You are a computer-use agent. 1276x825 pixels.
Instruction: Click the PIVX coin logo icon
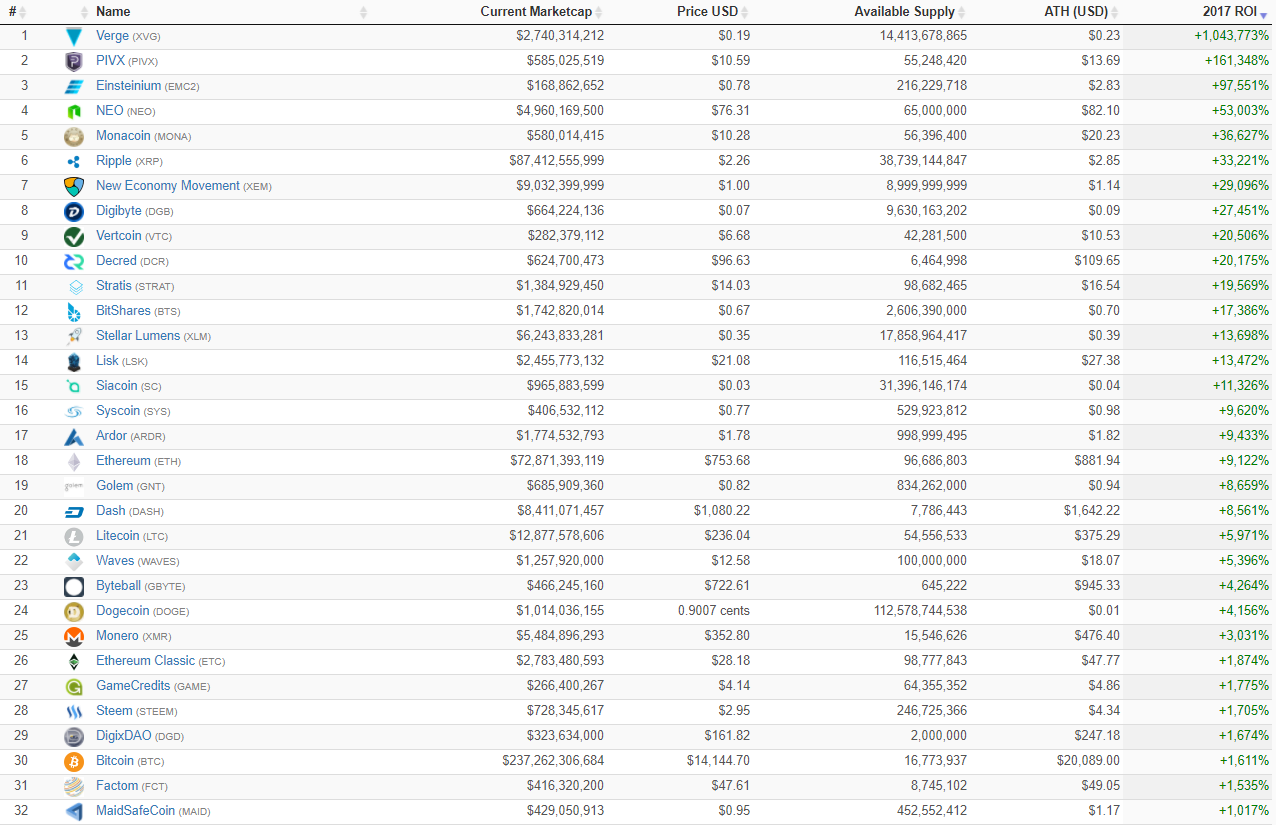pyautogui.click(x=74, y=61)
